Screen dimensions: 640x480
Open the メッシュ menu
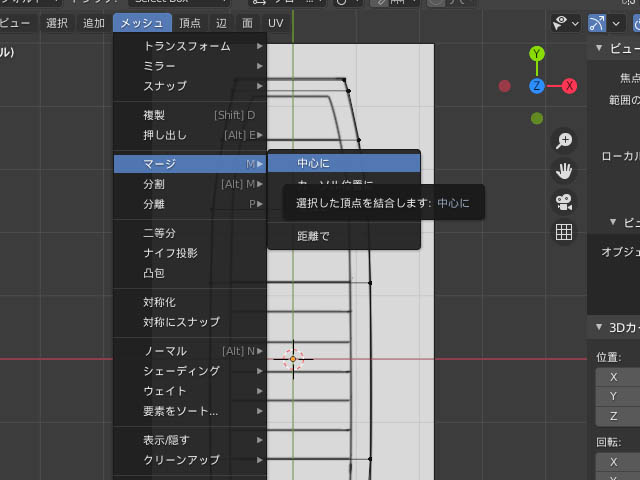(x=142, y=23)
